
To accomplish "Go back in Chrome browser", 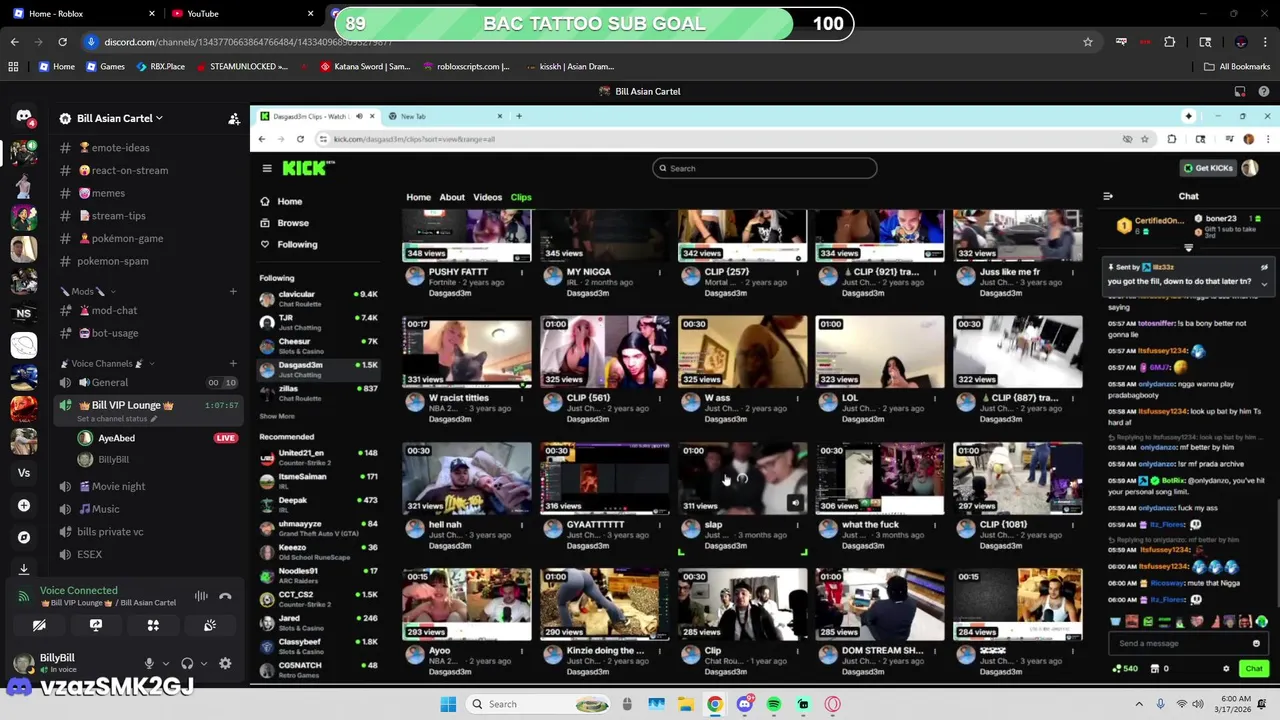I will (14, 42).
